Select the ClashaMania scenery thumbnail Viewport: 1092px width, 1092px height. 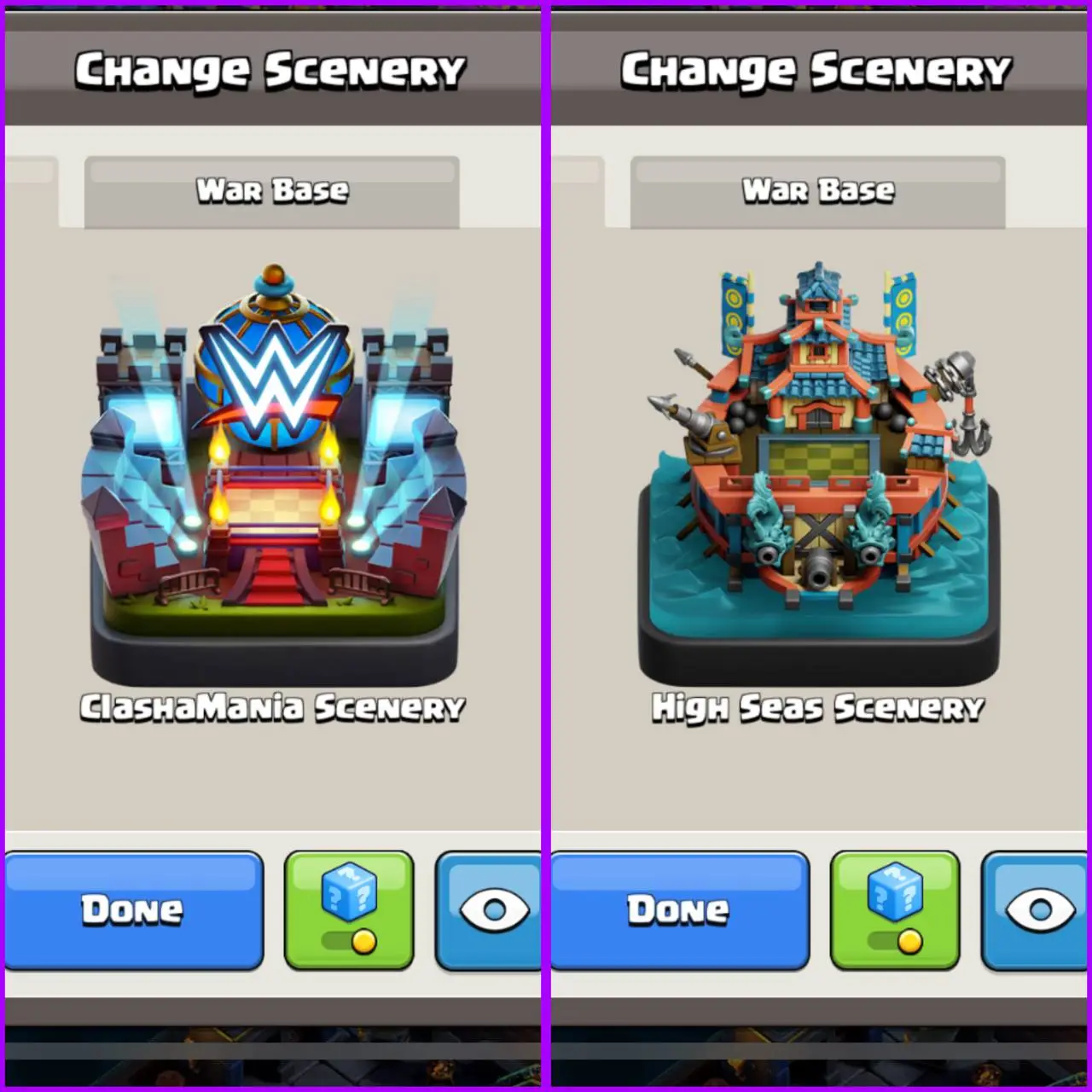tap(274, 473)
